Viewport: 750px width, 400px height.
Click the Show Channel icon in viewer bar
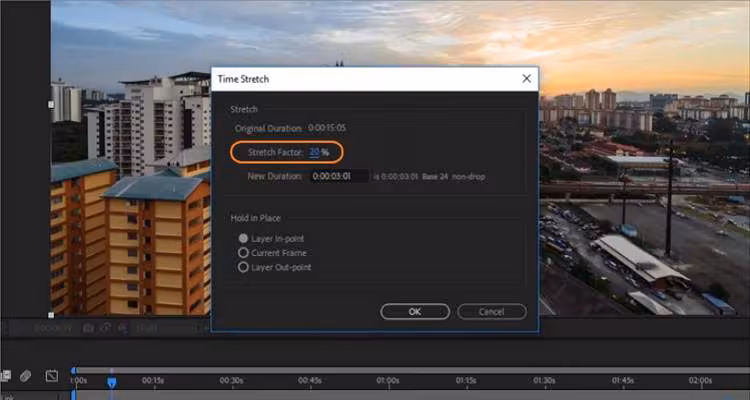pos(123,328)
